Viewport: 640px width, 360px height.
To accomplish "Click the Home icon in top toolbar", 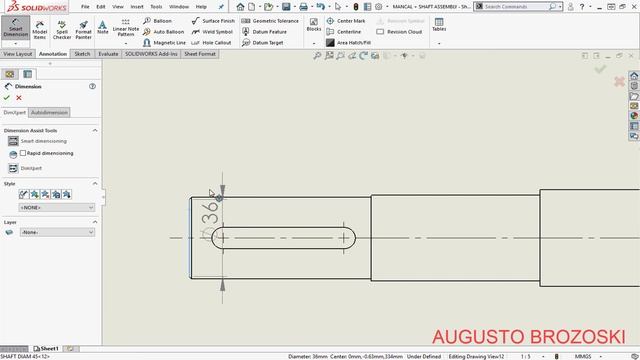I will 240,7.
